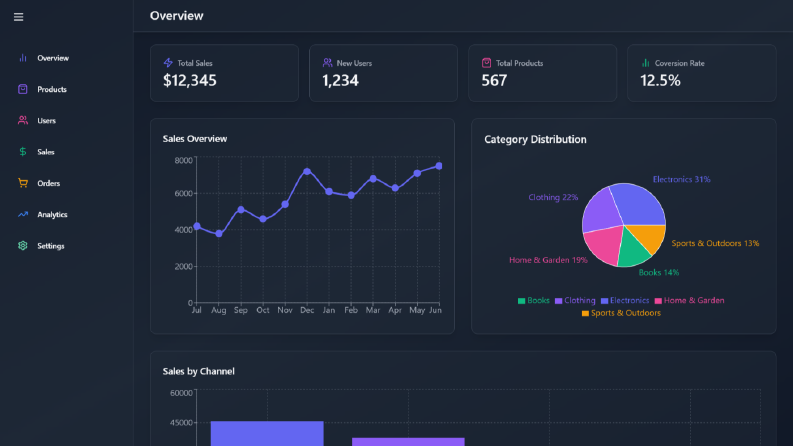Click the Sep data point on sales chart
The width and height of the screenshot is (793, 446).
241,209
